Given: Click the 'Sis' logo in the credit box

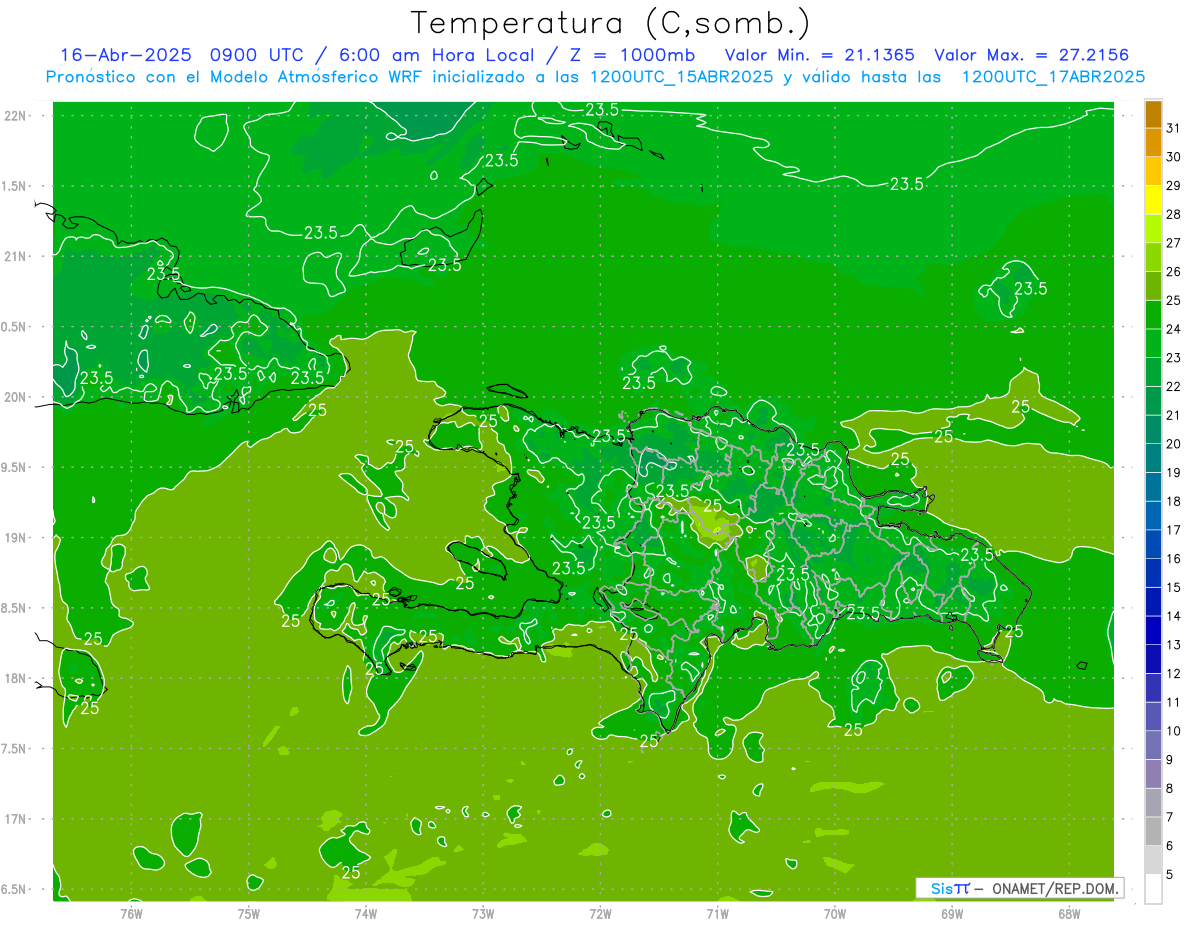Looking at the screenshot, I should [942, 888].
